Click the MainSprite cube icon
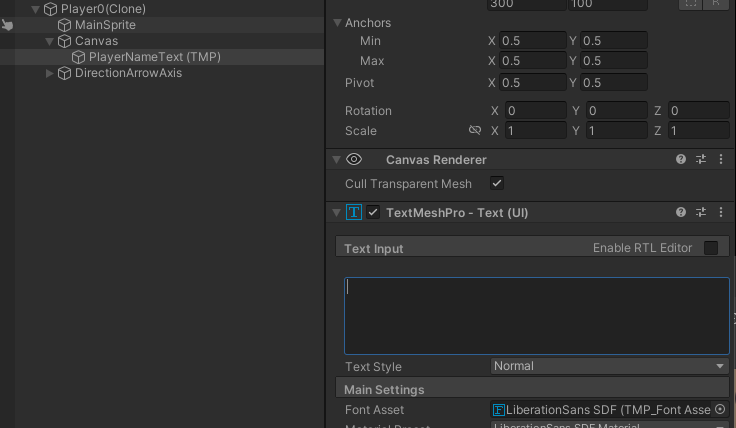Viewport: 736px width, 428px height. 64,25
